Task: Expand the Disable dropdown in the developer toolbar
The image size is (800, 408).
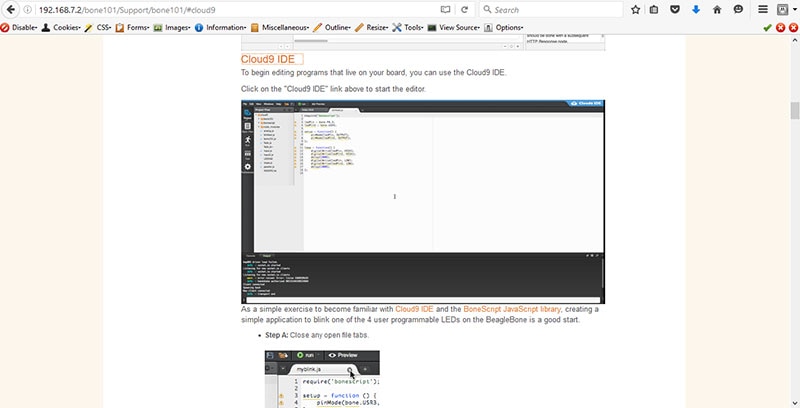Action: (20, 27)
